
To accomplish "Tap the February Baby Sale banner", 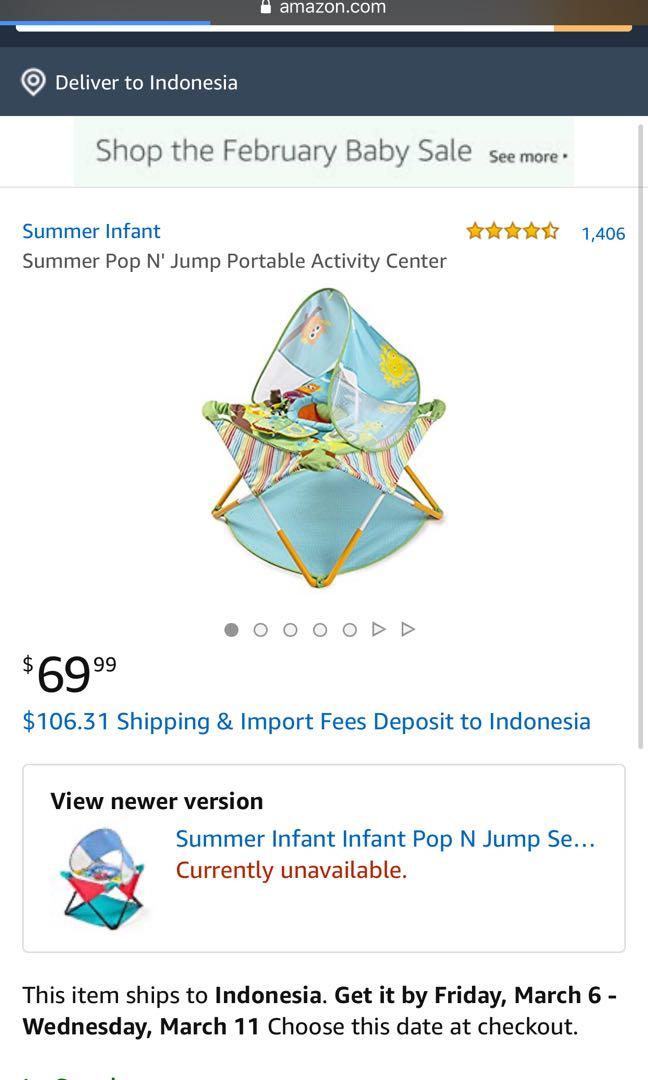I will [283, 151].
